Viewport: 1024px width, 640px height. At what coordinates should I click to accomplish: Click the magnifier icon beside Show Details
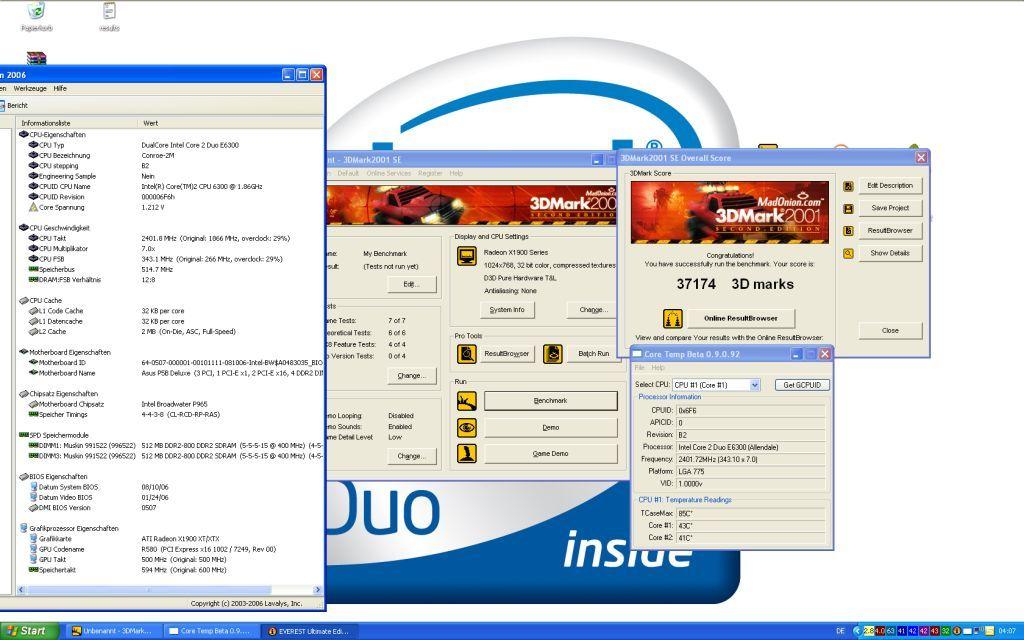click(848, 253)
